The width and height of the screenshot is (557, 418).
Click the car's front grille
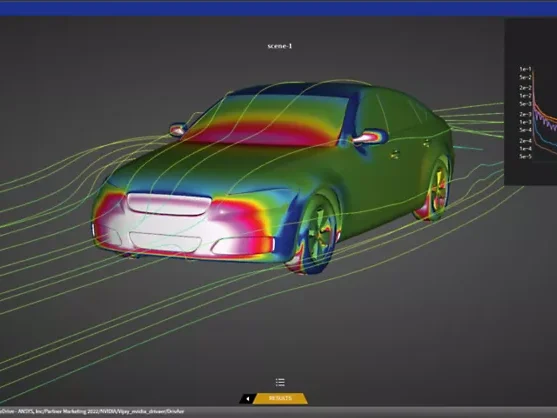tap(169, 205)
